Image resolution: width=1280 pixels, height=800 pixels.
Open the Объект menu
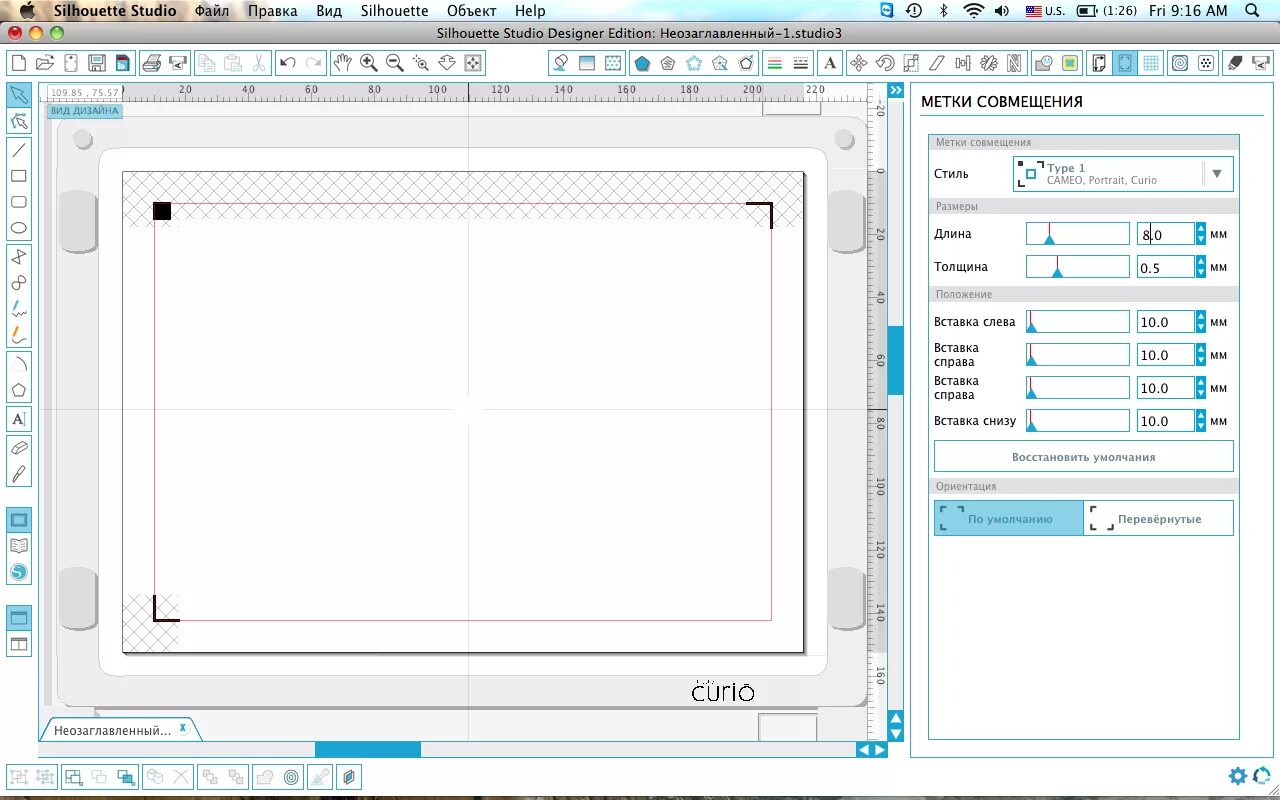pos(472,11)
